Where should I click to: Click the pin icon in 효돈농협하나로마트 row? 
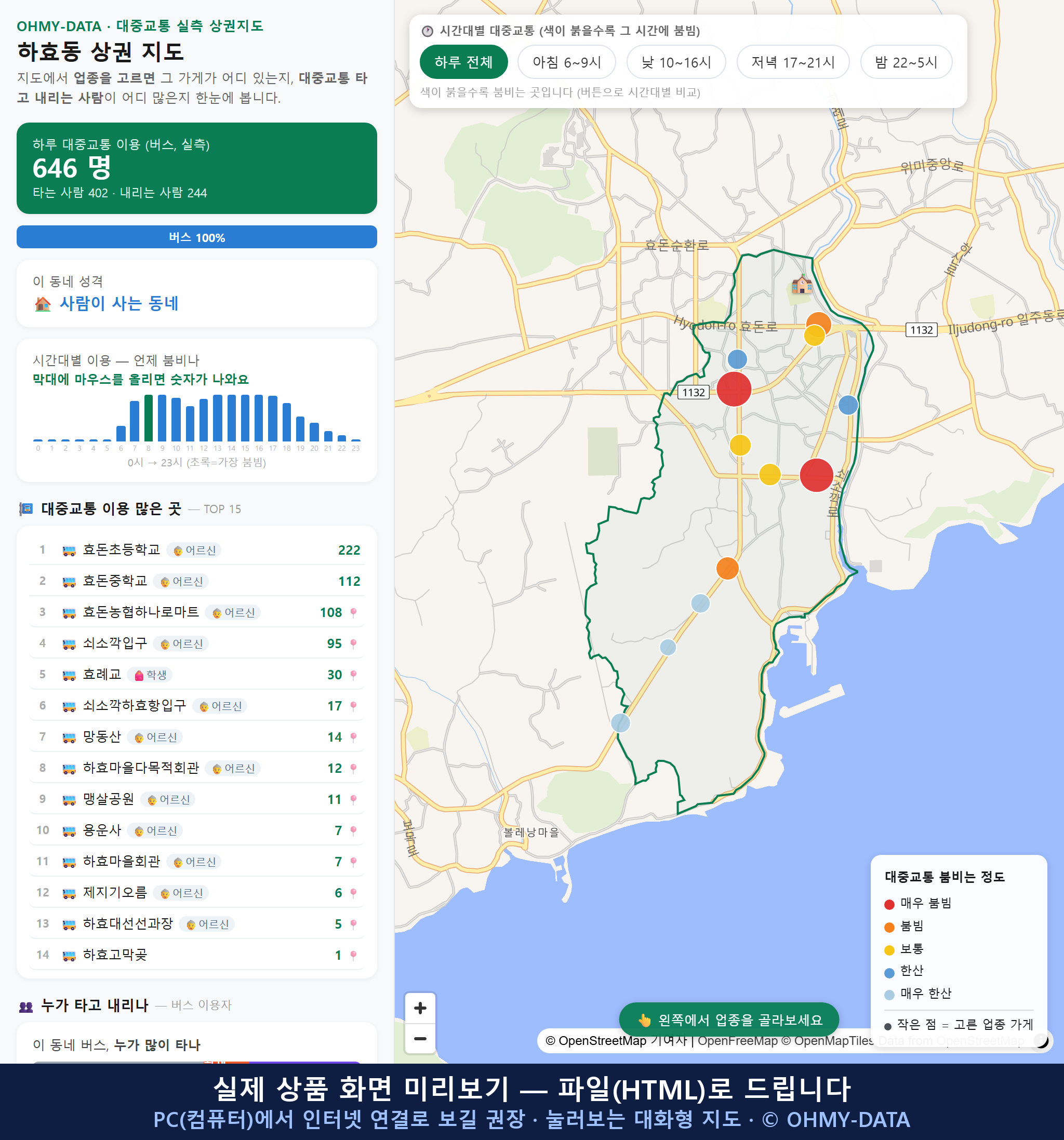(x=353, y=613)
